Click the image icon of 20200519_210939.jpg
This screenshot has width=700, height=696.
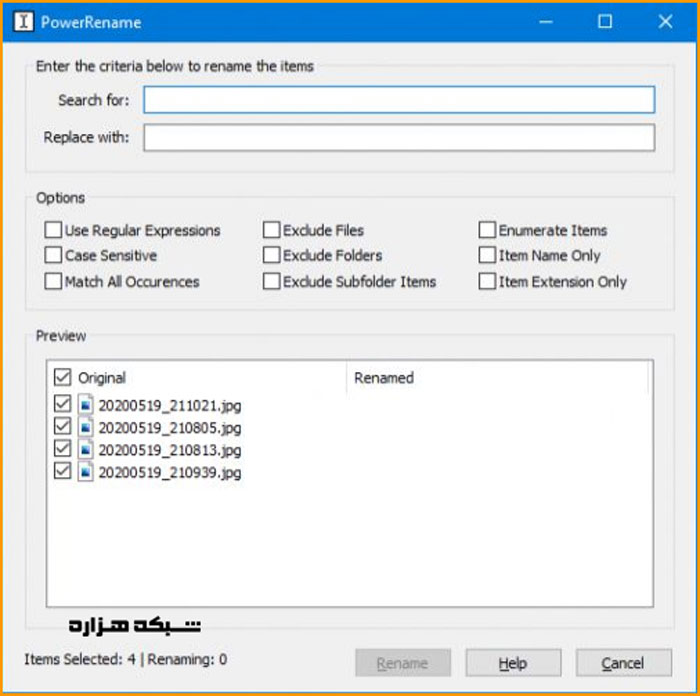click(x=85, y=471)
